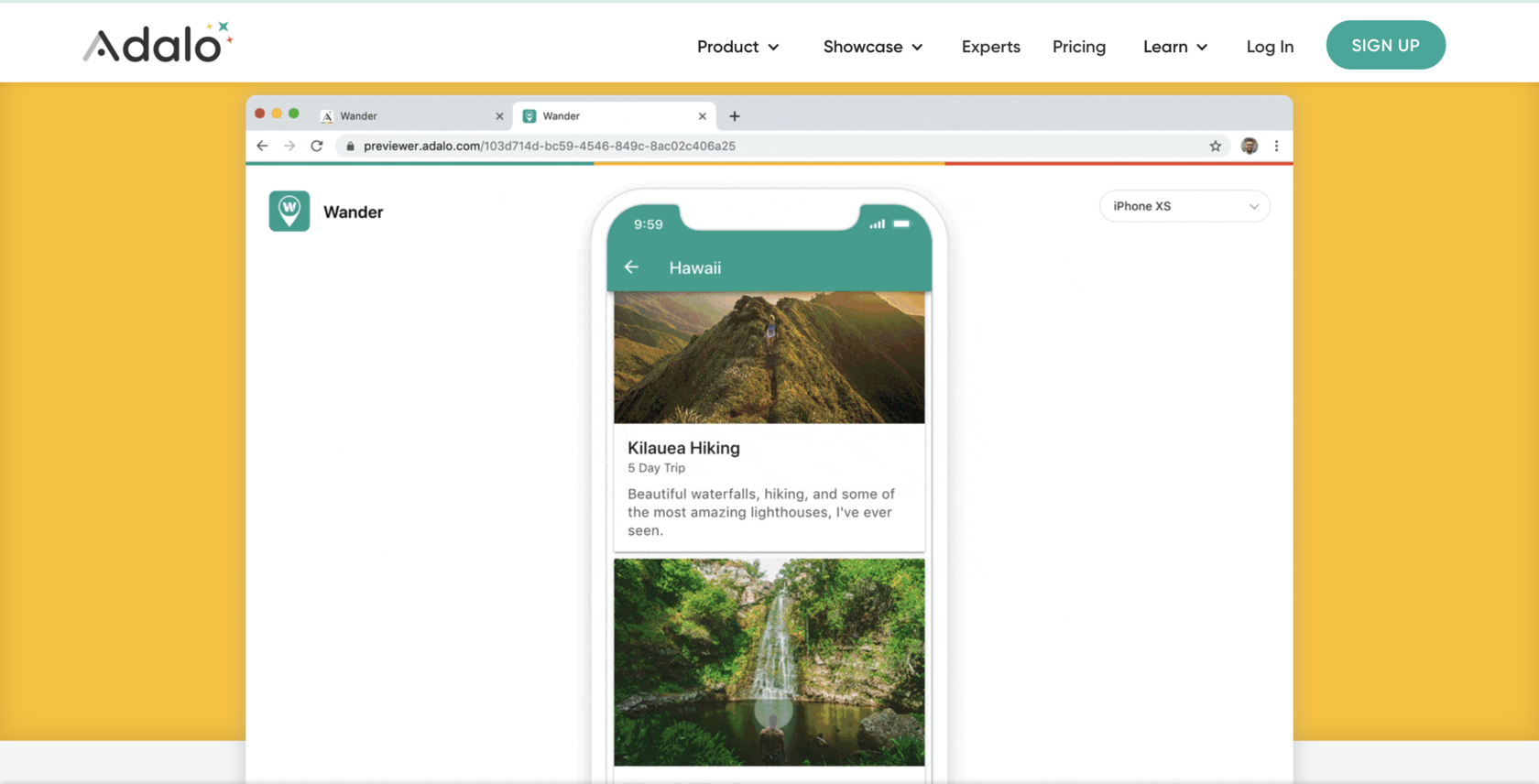Reload the previewer page
Screen dimensions: 1539x784
point(317,146)
